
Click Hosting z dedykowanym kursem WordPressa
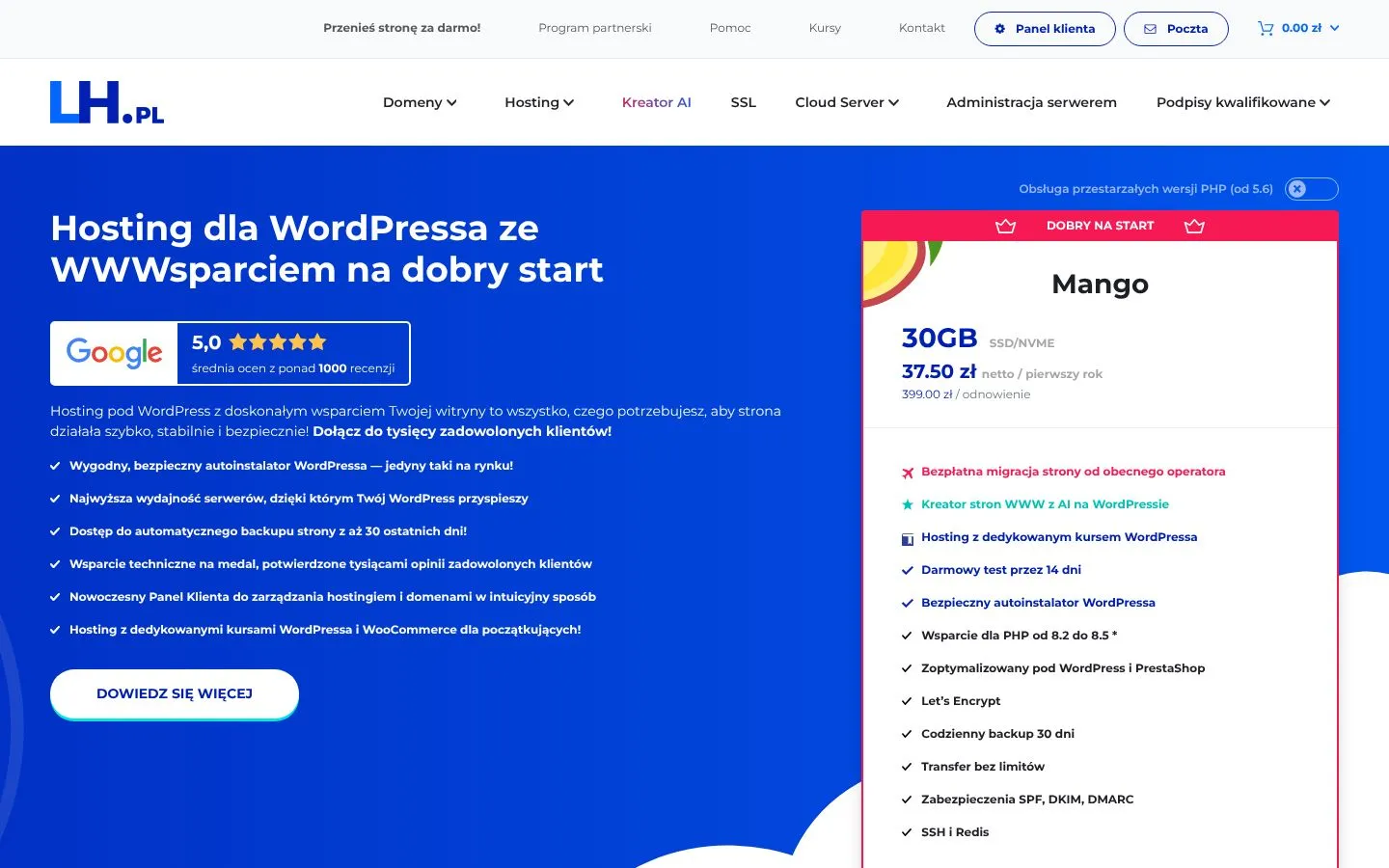point(1059,537)
